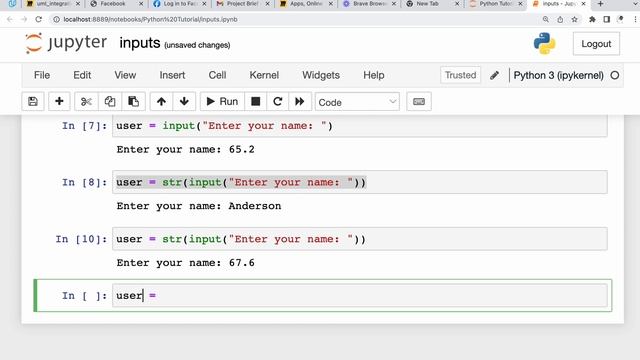Open the browser three-dot menu
The width and height of the screenshot is (640, 360).
(635, 19)
